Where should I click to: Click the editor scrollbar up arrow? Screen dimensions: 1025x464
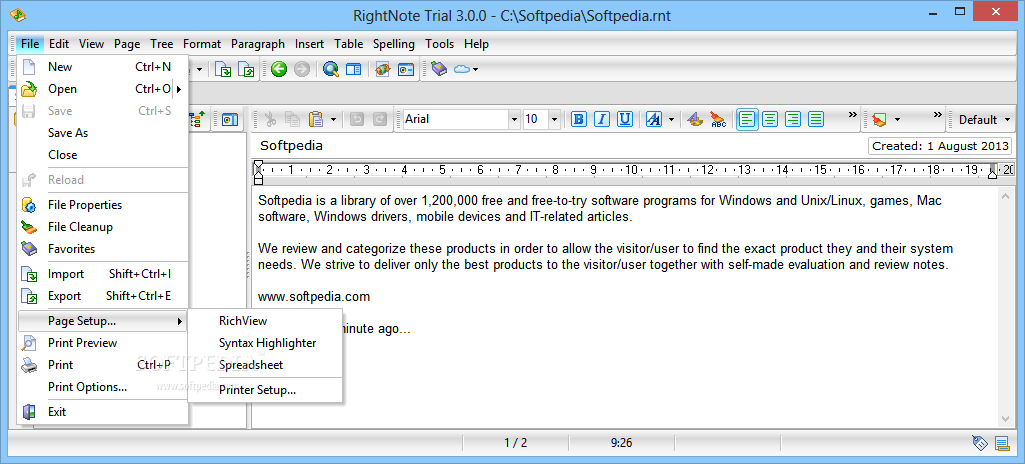[x=1005, y=195]
